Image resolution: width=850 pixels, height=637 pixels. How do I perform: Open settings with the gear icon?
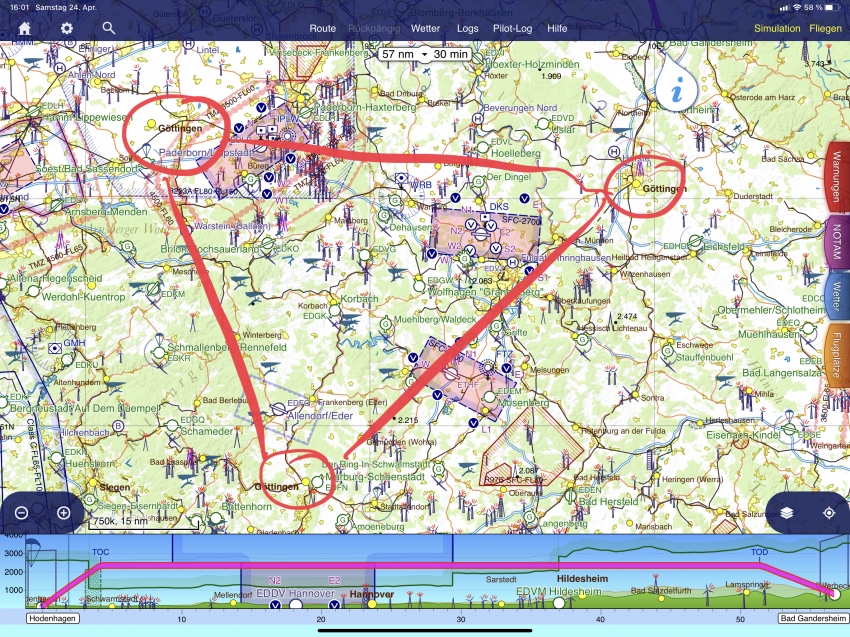tap(66, 28)
